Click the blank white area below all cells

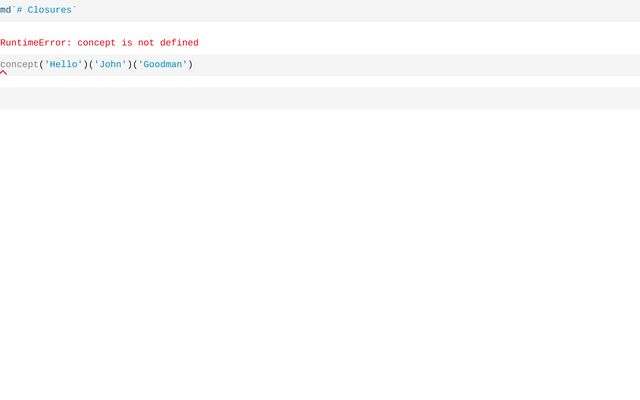320,250
